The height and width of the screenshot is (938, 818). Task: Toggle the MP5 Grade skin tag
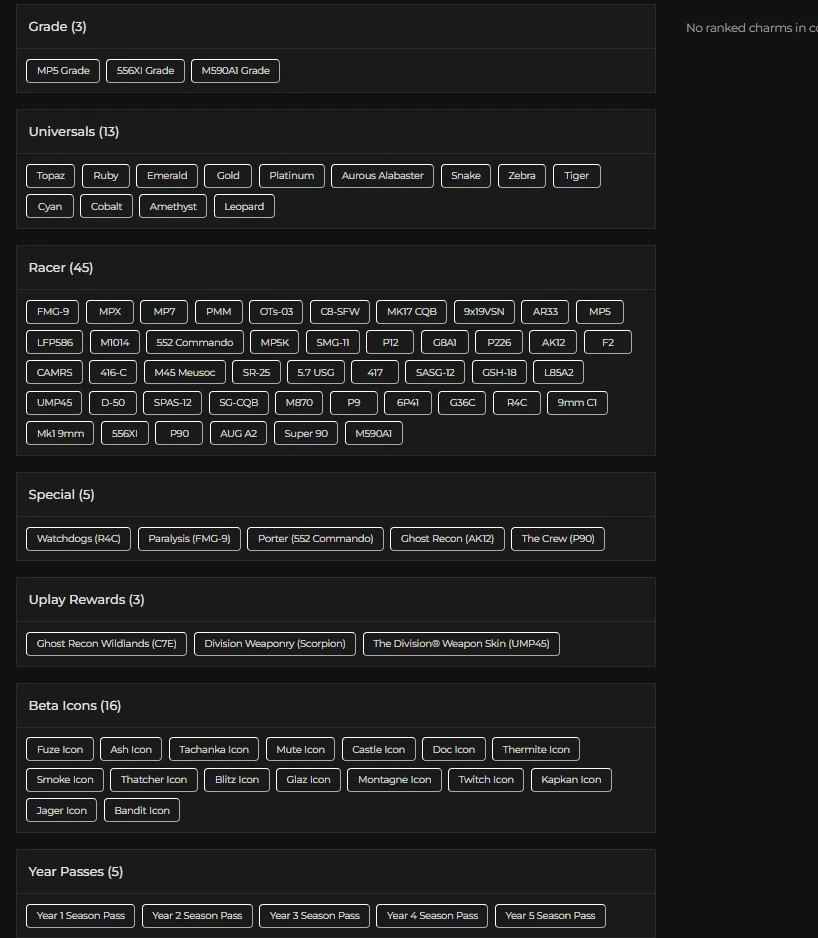63,71
